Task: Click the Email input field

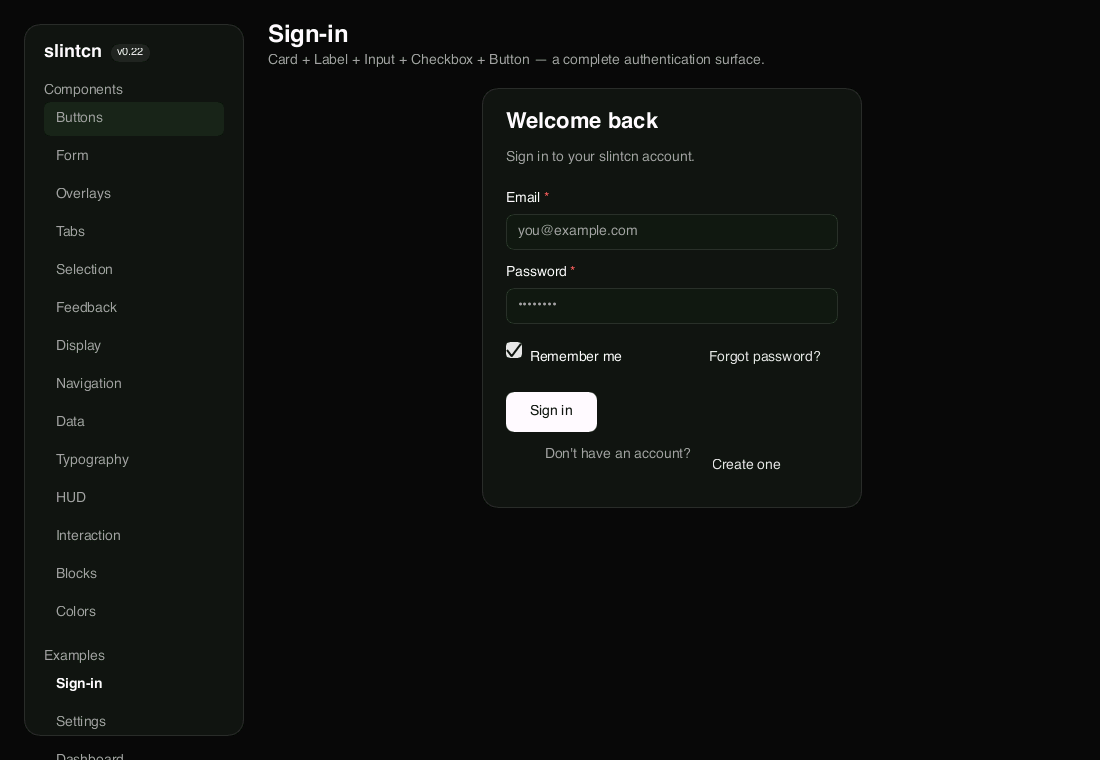Action: pos(671,232)
